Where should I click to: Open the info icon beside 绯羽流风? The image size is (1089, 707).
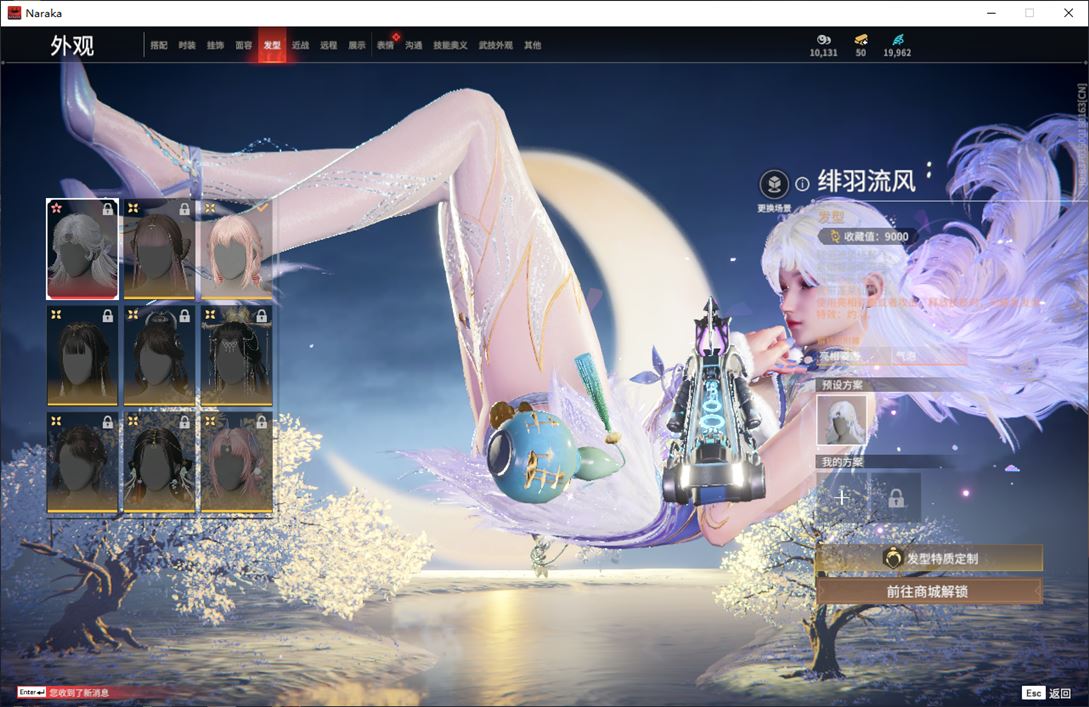tap(802, 184)
